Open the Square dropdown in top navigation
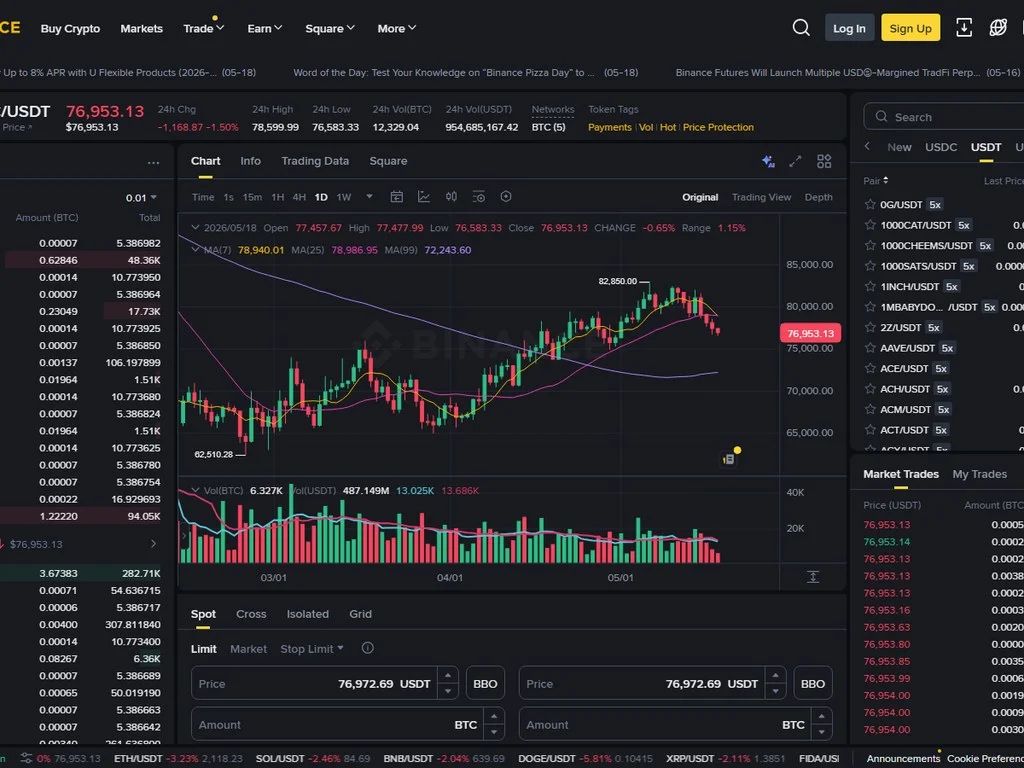 coord(330,28)
